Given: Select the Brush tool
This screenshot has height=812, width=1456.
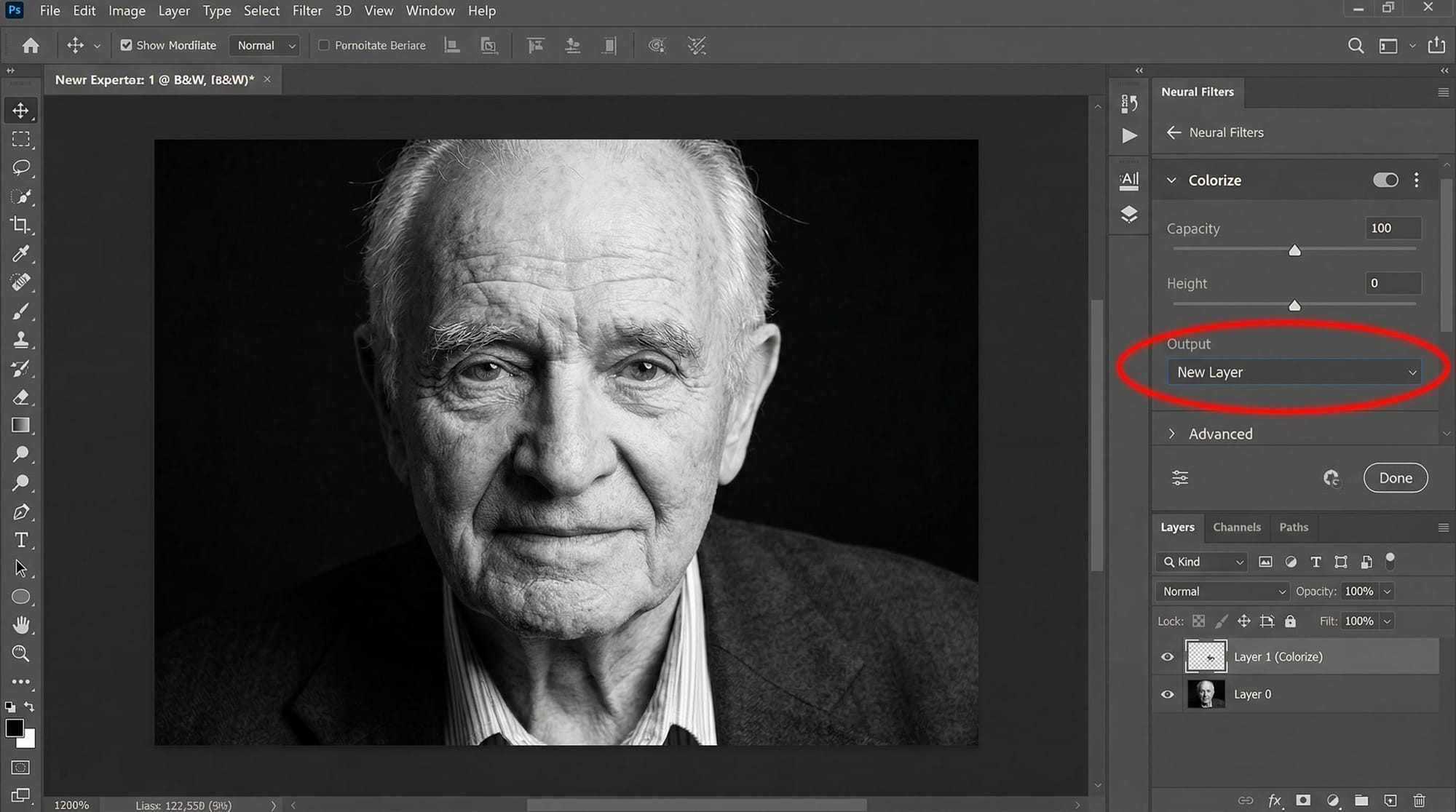Looking at the screenshot, I should 20,311.
